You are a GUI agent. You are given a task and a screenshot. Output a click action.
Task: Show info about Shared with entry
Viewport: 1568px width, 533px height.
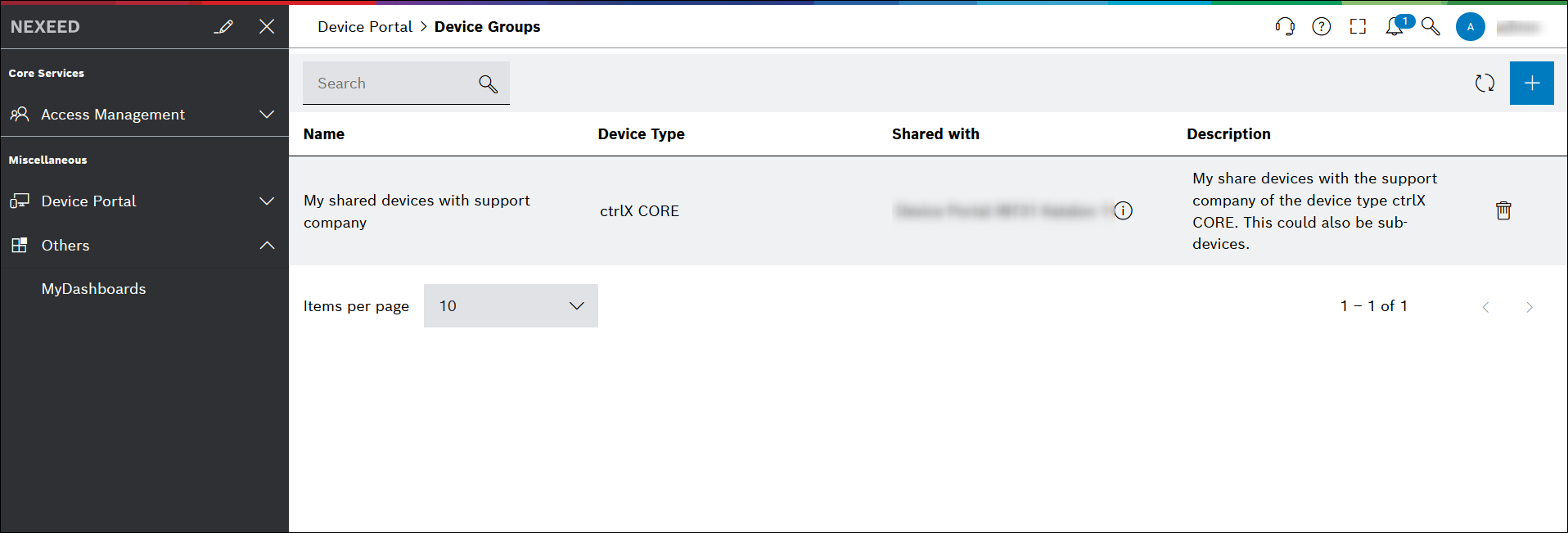point(1124,211)
